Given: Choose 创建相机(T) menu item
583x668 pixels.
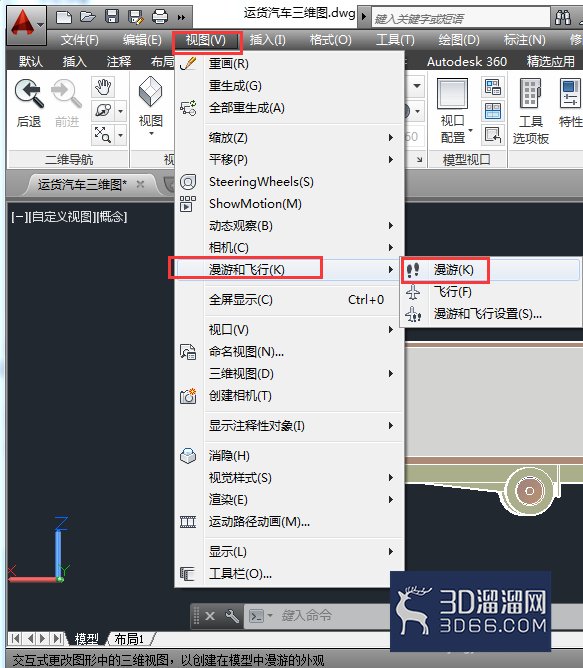Looking at the screenshot, I should (290, 396).
